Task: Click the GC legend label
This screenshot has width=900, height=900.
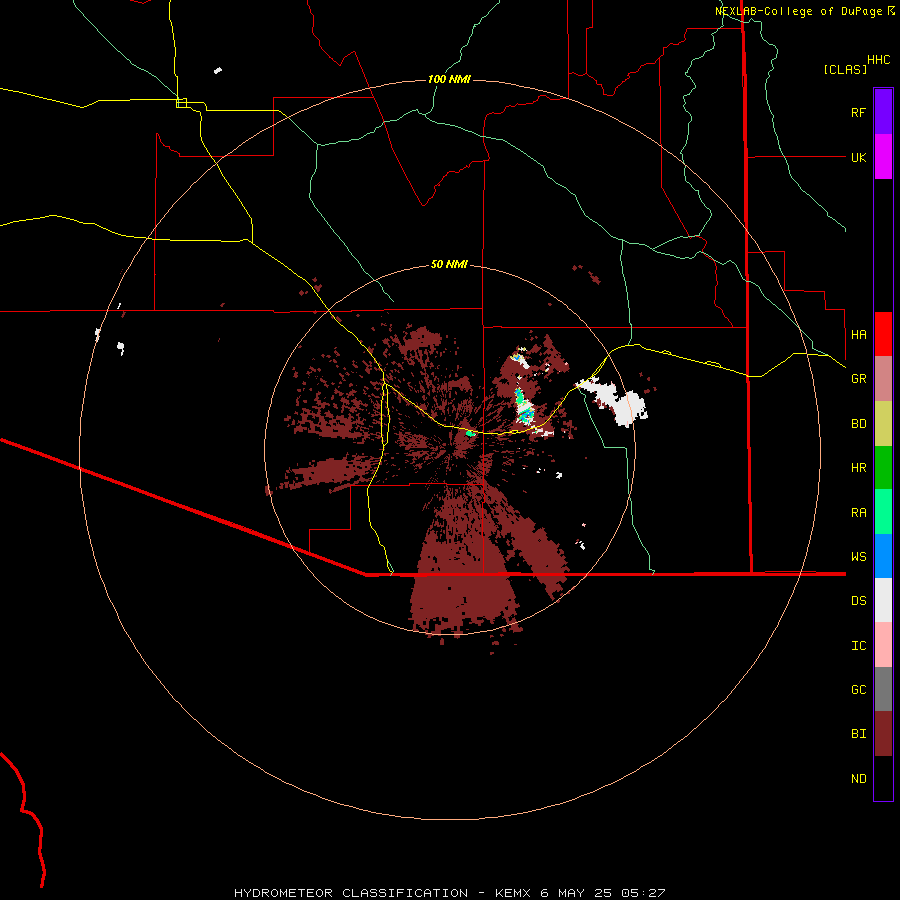Action: 858,690
